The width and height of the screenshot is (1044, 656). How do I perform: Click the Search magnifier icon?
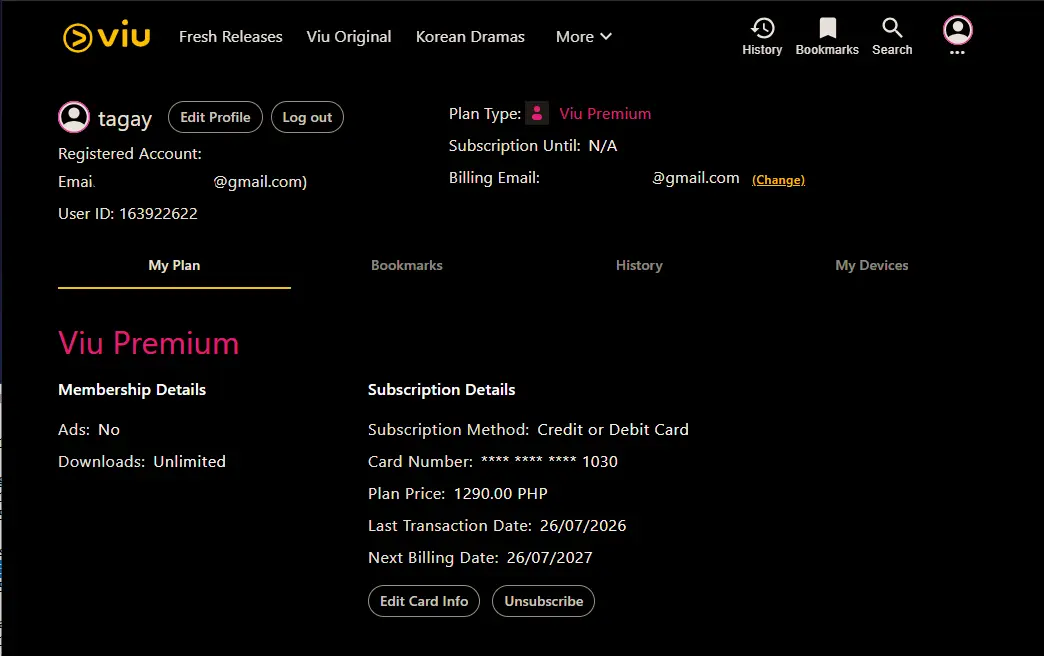click(892, 28)
